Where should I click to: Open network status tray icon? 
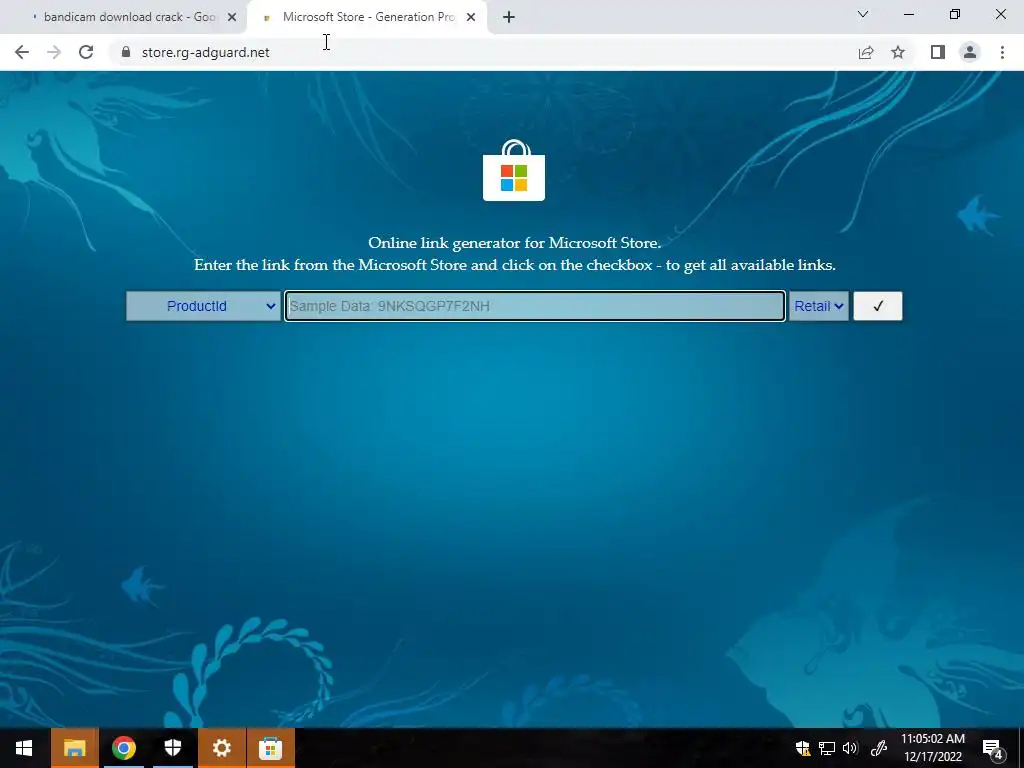(827, 748)
